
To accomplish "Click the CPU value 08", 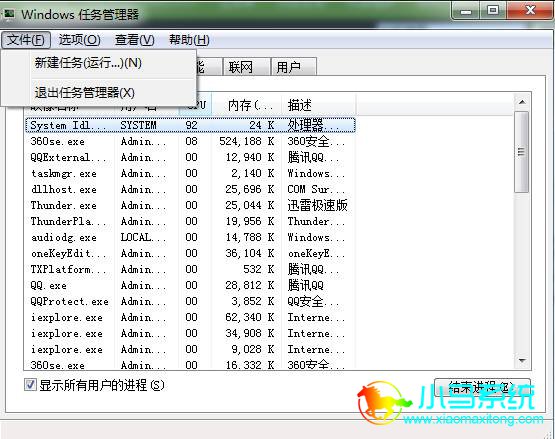I will click(191, 141).
